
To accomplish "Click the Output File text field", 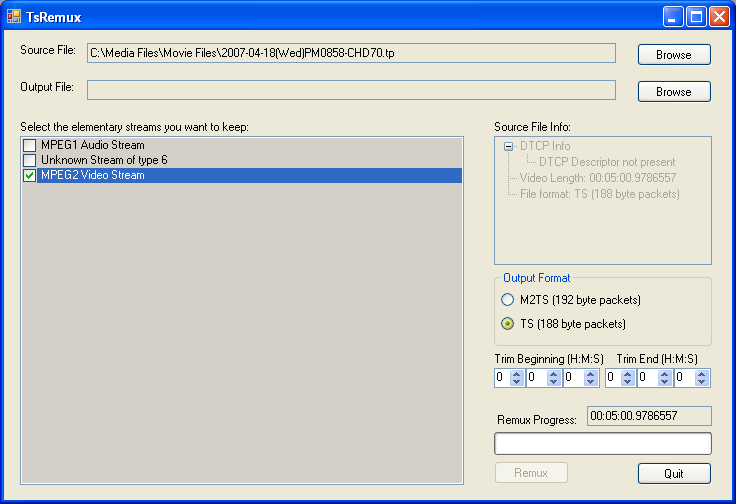I will (350, 91).
